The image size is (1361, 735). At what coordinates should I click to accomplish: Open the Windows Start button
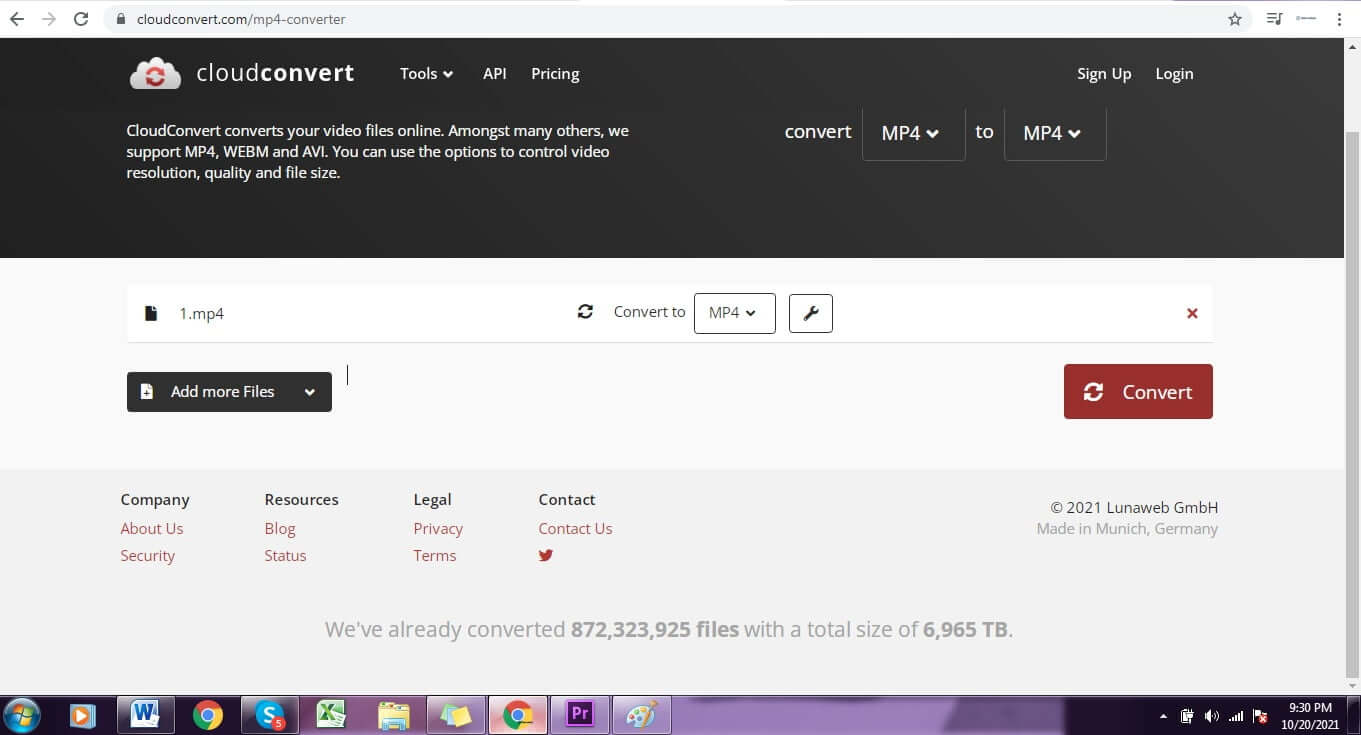[x=21, y=715]
